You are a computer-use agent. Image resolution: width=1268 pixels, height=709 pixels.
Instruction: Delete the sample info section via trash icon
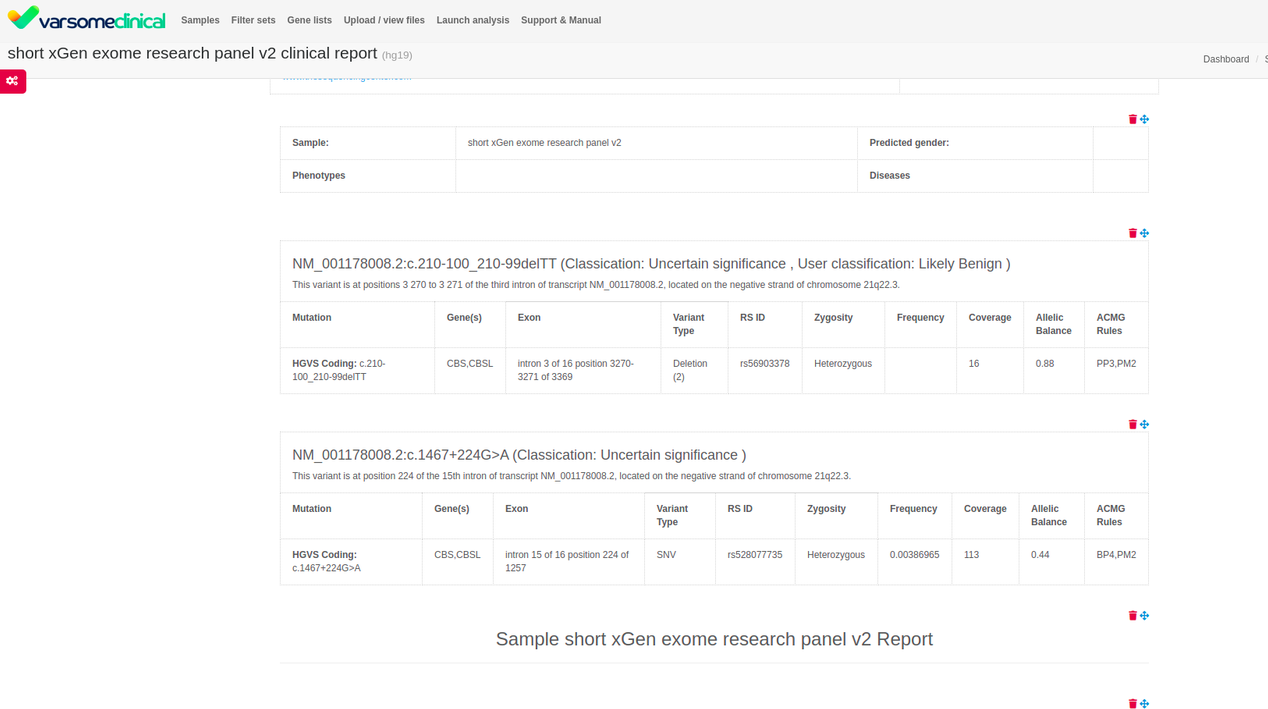pos(1132,119)
